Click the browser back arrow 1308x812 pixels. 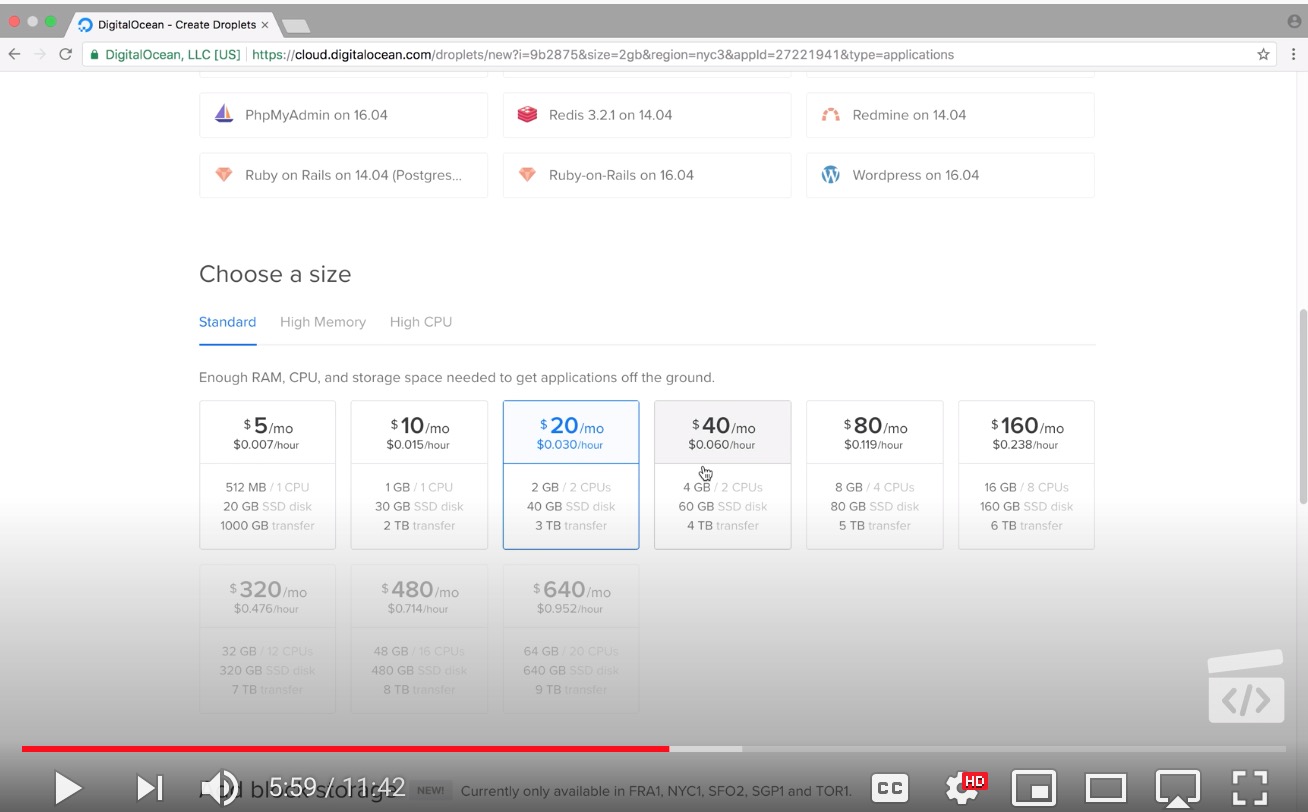[14, 55]
